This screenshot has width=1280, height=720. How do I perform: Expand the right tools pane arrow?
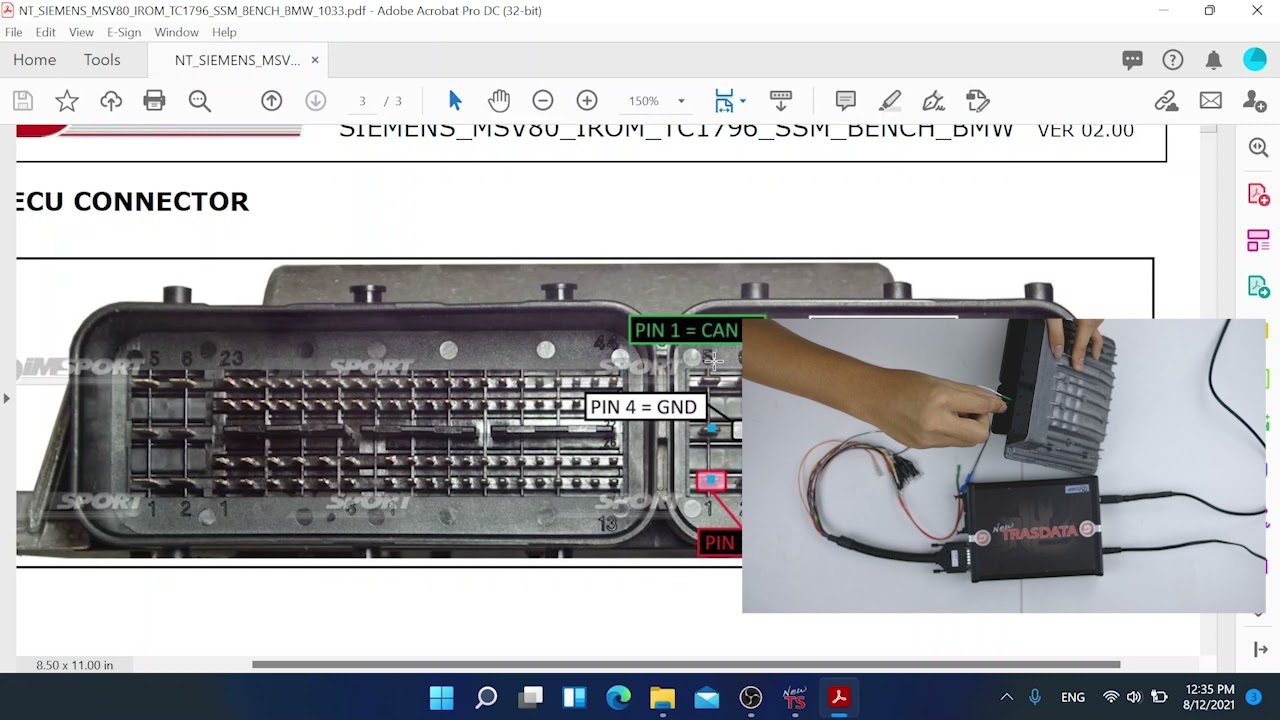click(x=1260, y=649)
